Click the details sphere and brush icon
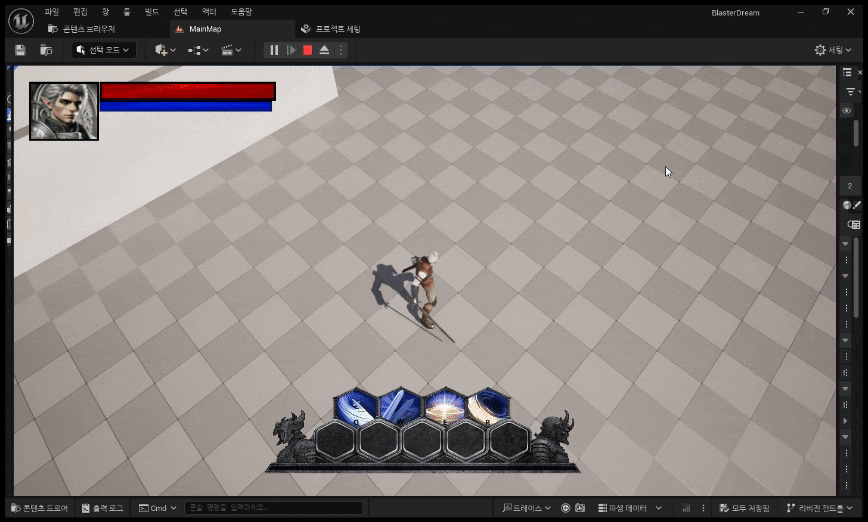The height and width of the screenshot is (522, 868). coord(851,205)
